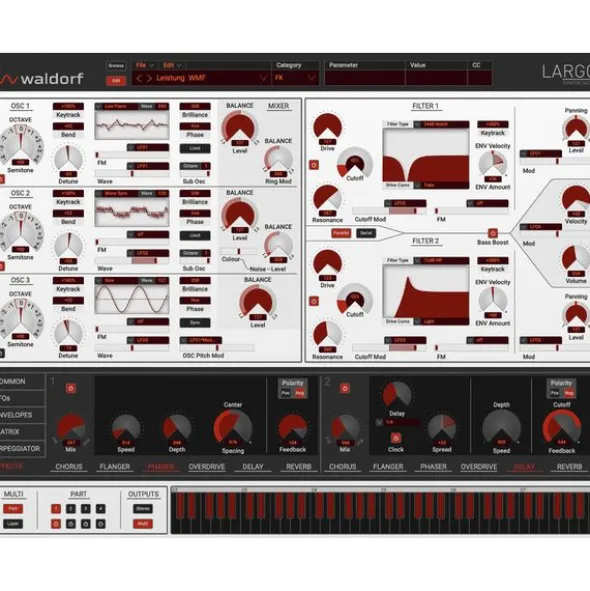This screenshot has height=591, width=590.
Task: Click the OSC 3 sine waveform display
Action: click(132, 300)
